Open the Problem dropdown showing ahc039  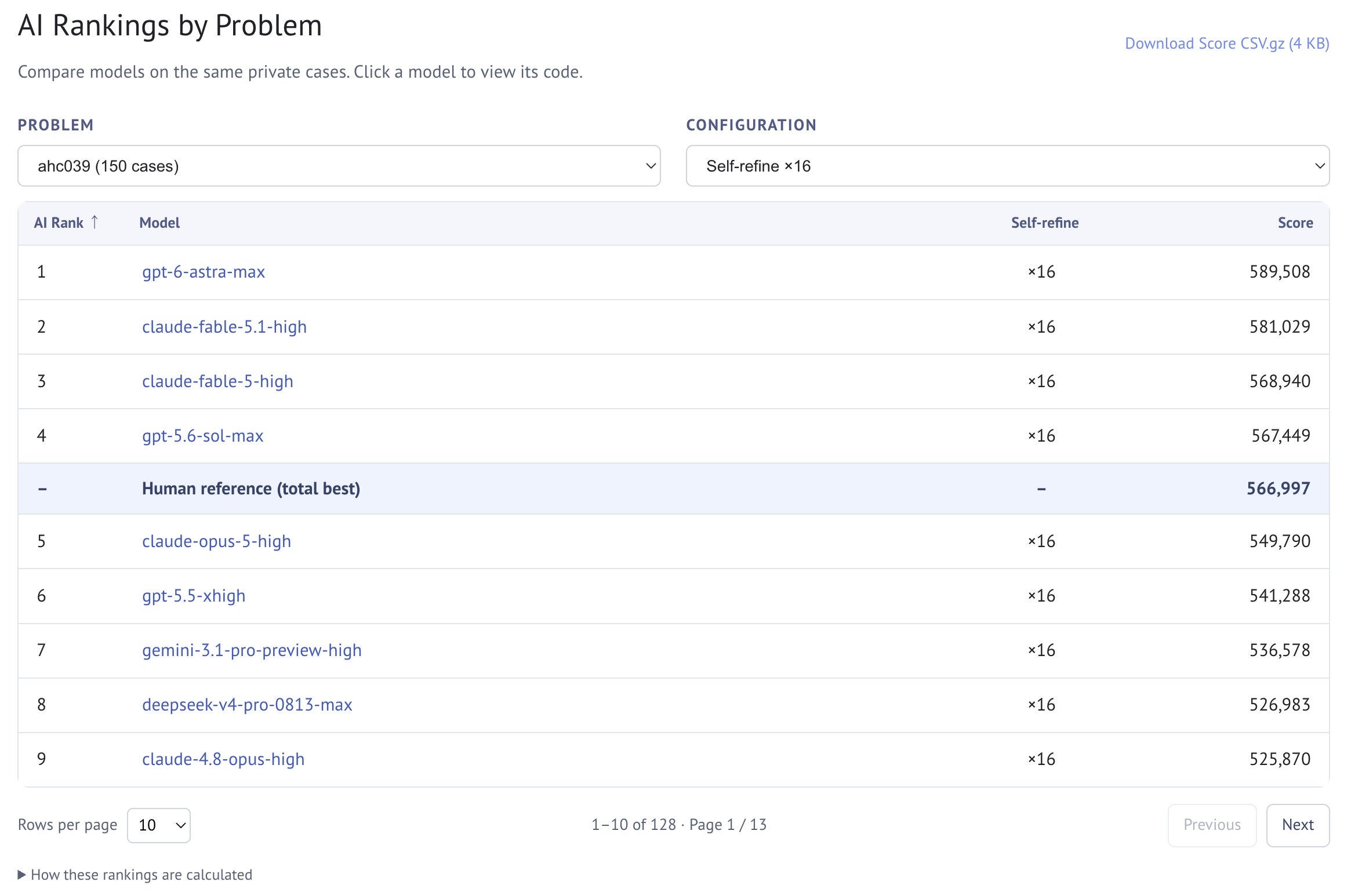point(339,166)
